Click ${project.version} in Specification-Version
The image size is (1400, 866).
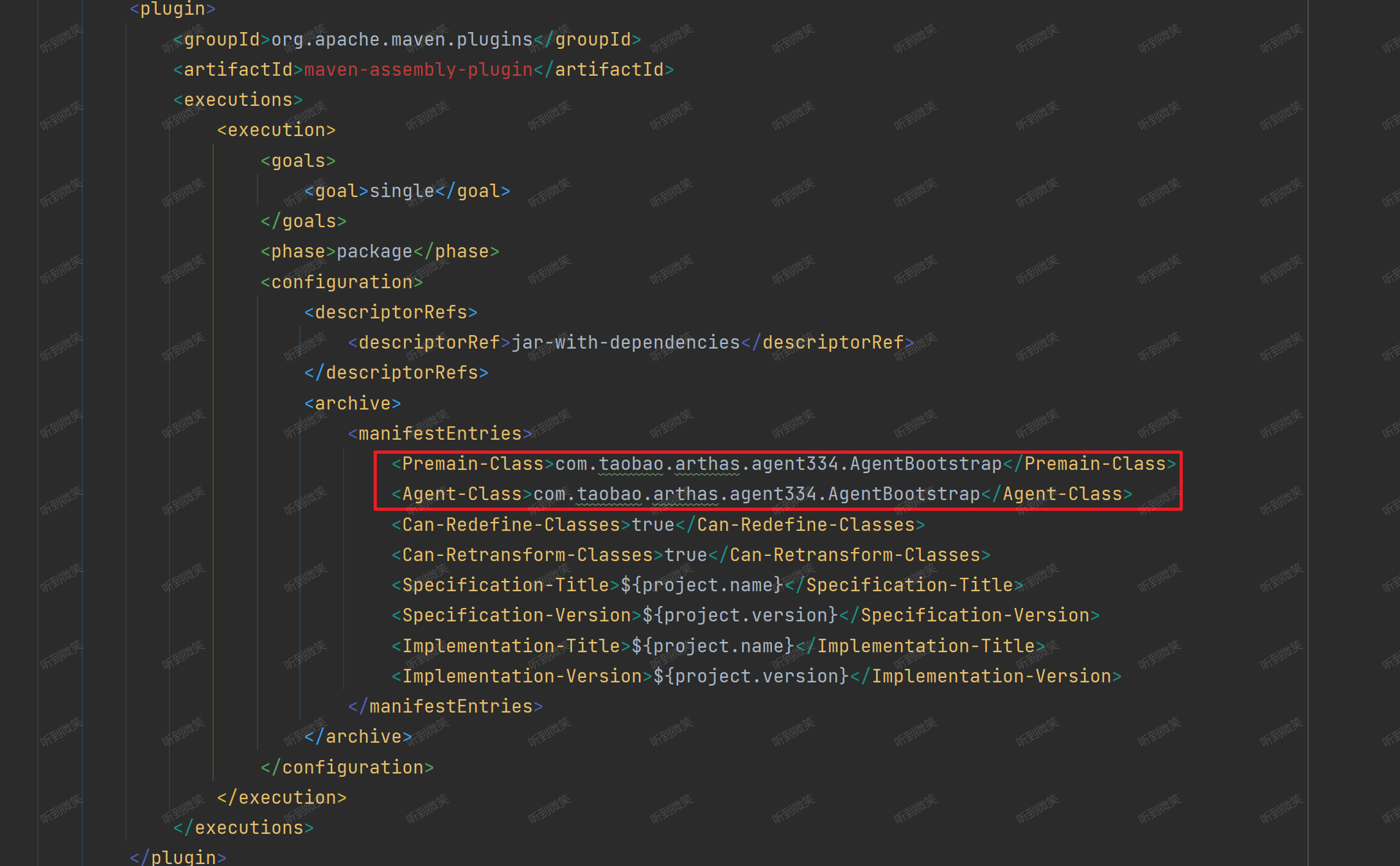coord(740,615)
